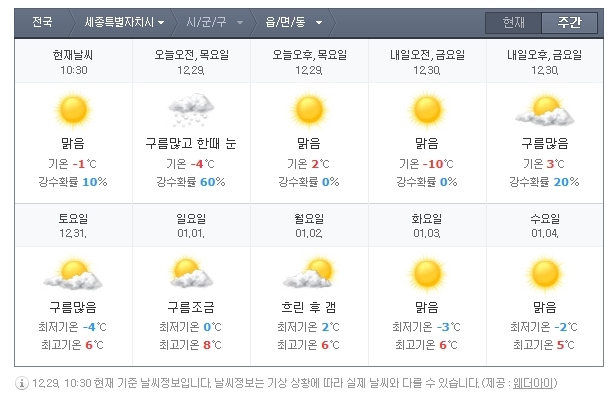Click the sun icon for 내일오전 금요일

tap(427, 111)
